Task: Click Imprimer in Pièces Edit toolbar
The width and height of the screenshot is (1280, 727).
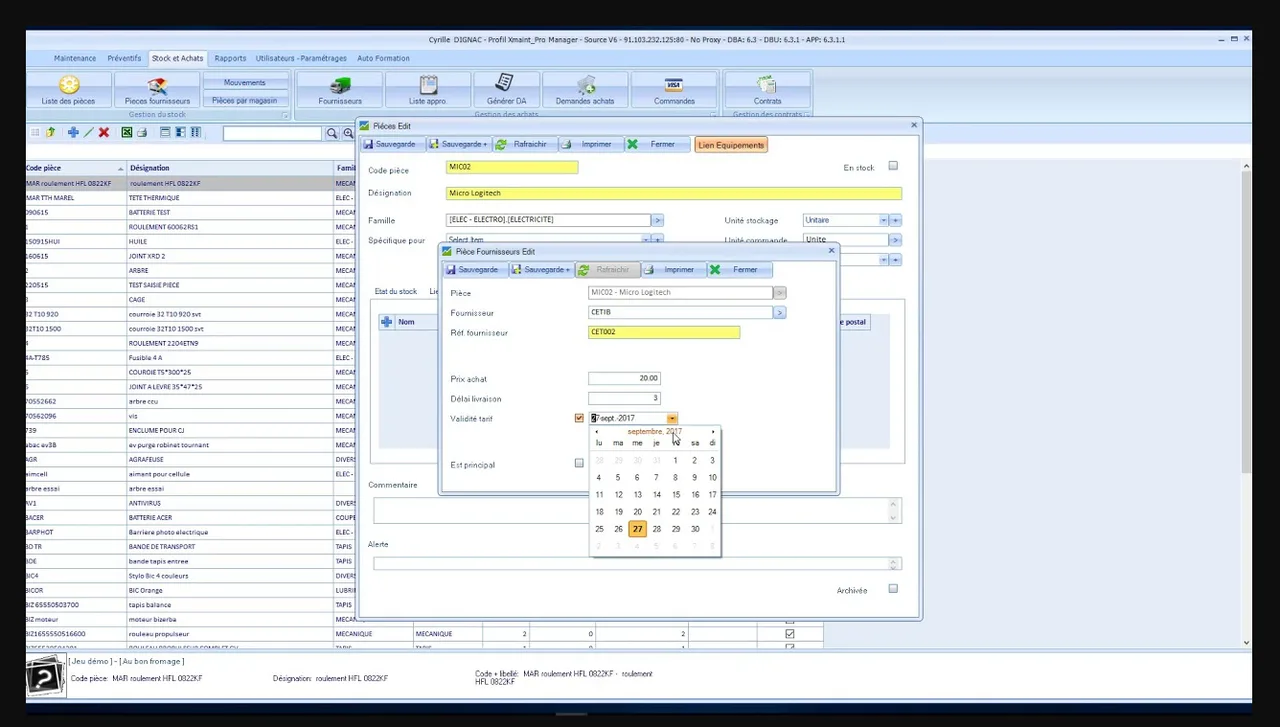Action: [590, 145]
